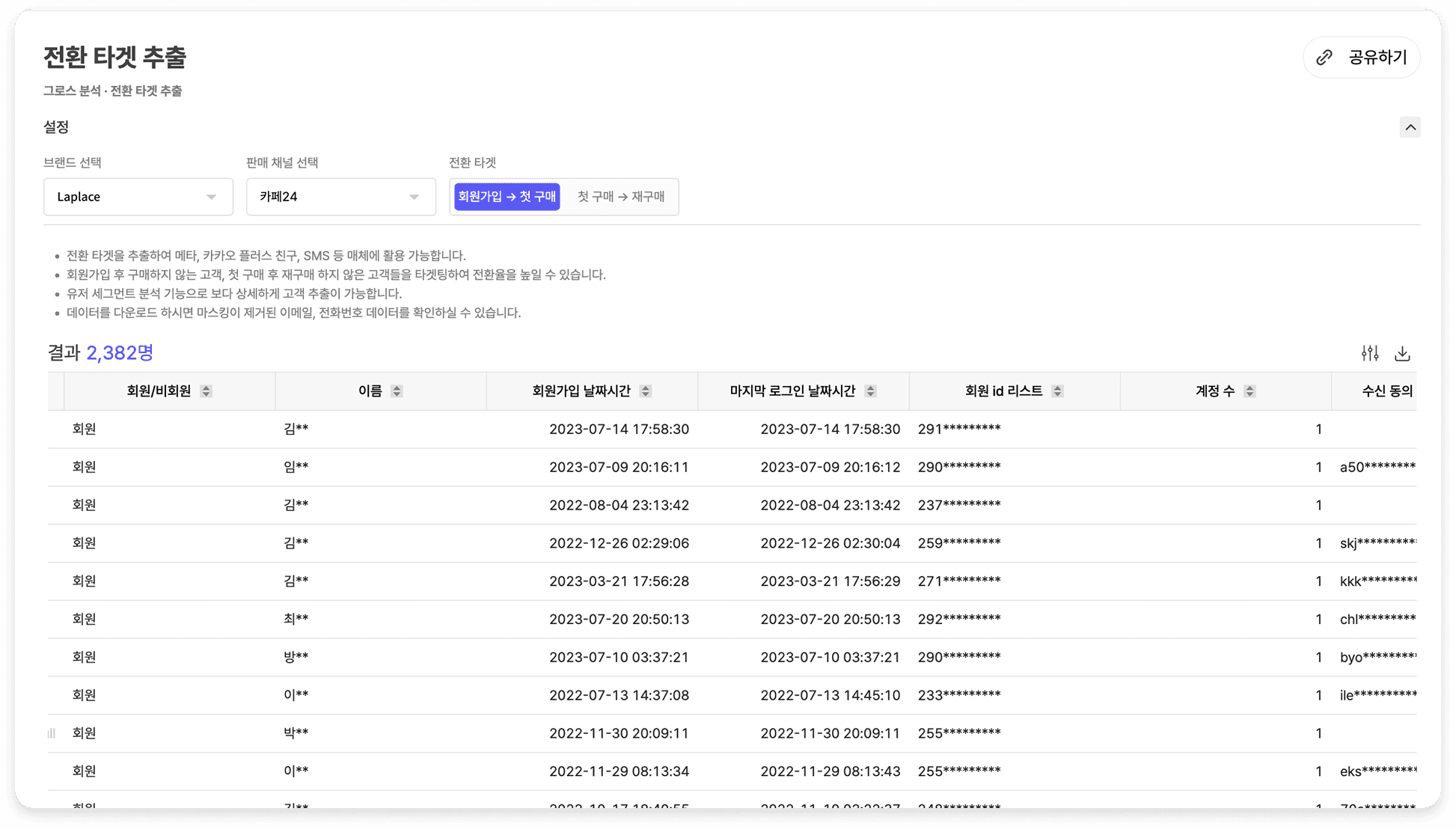The image size is (1456, 829).
Task: Open the 카페24 sales channel dropdown
Action: (x=340, y=197)
